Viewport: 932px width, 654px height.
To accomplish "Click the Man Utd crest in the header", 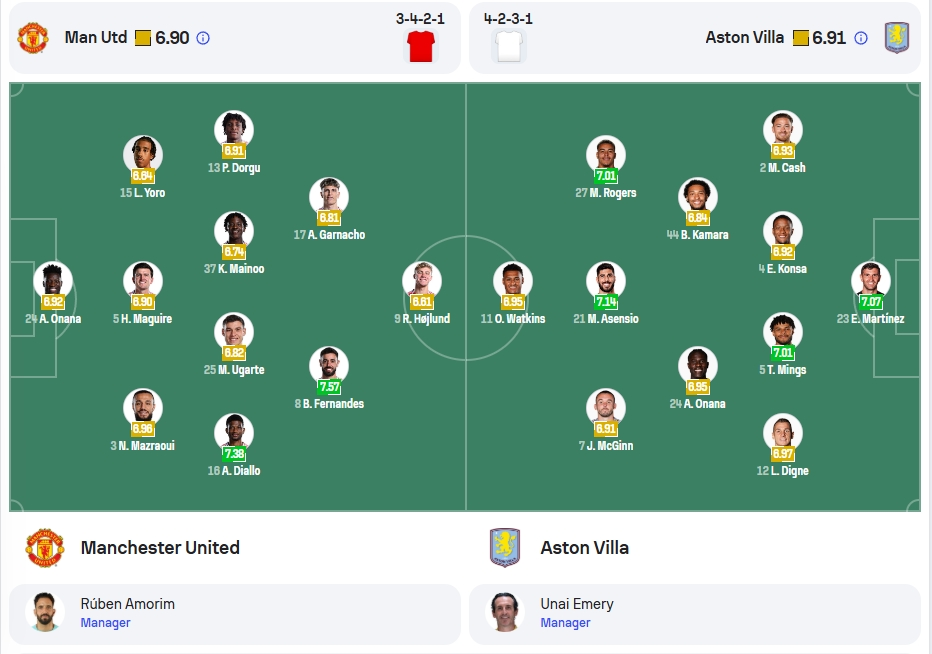I will pyautogui.click(x=33, y=38).
